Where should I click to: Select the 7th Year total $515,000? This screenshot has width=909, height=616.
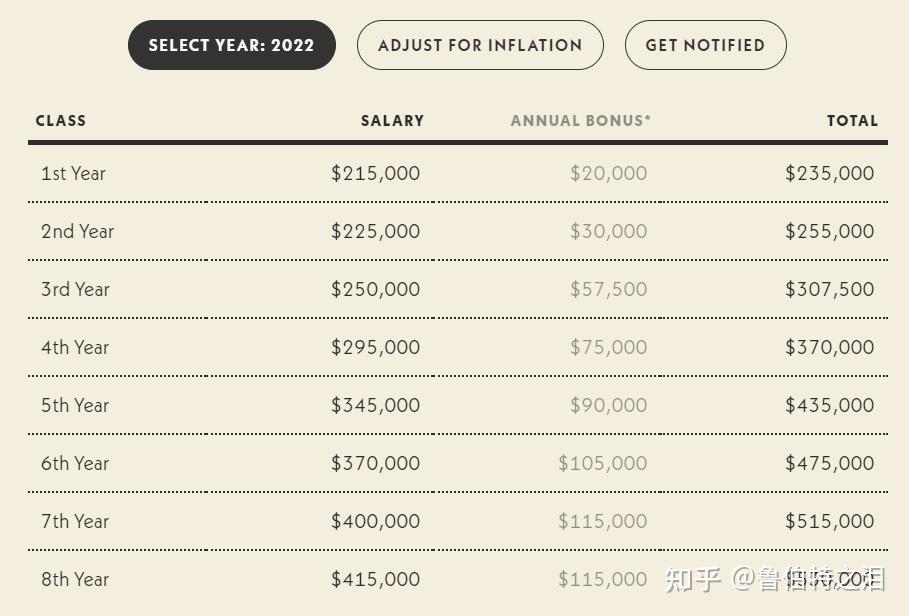click(x=829, y=521)
